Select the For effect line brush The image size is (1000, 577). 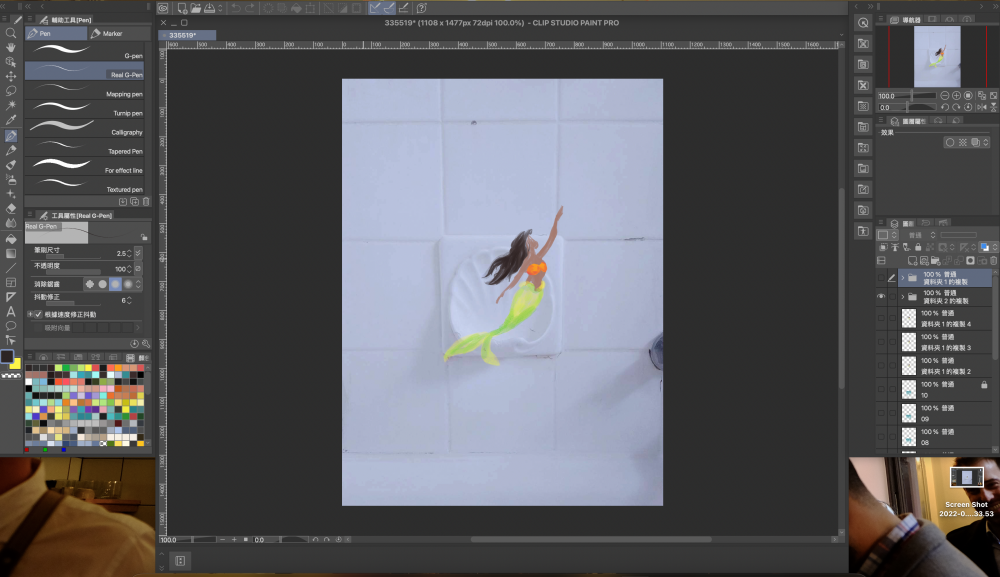coord(84,167)
